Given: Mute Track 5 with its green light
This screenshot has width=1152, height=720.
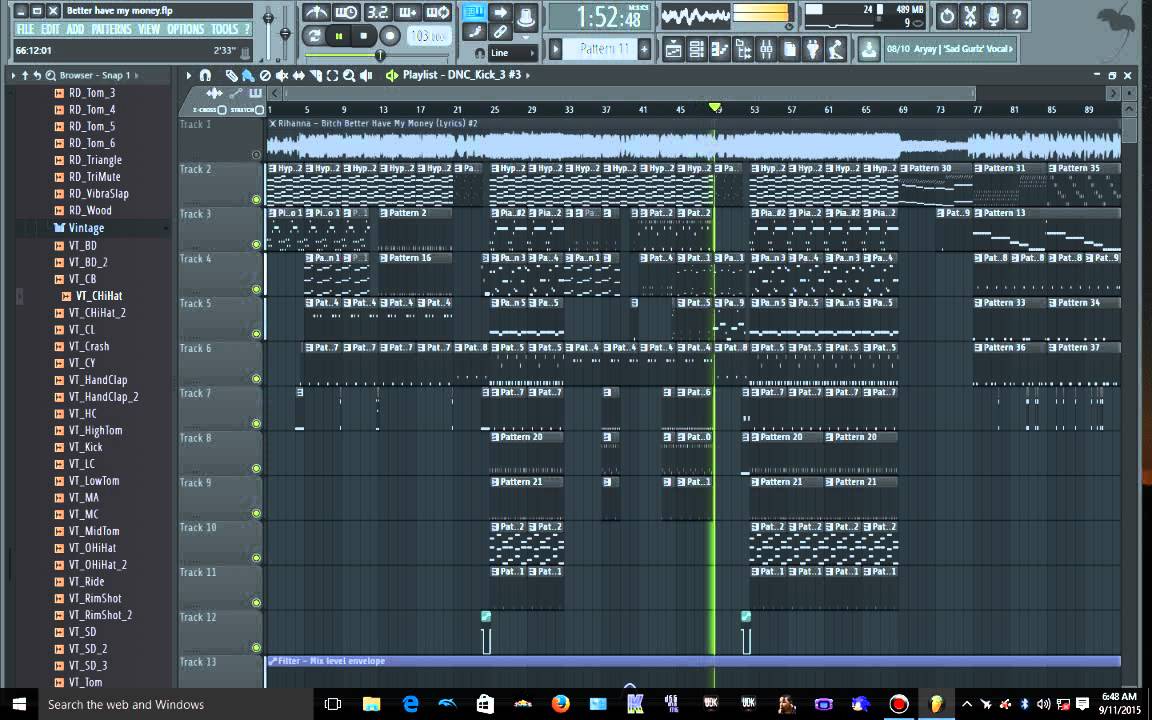Looking at the screenshot, I should tap(256, 334).
